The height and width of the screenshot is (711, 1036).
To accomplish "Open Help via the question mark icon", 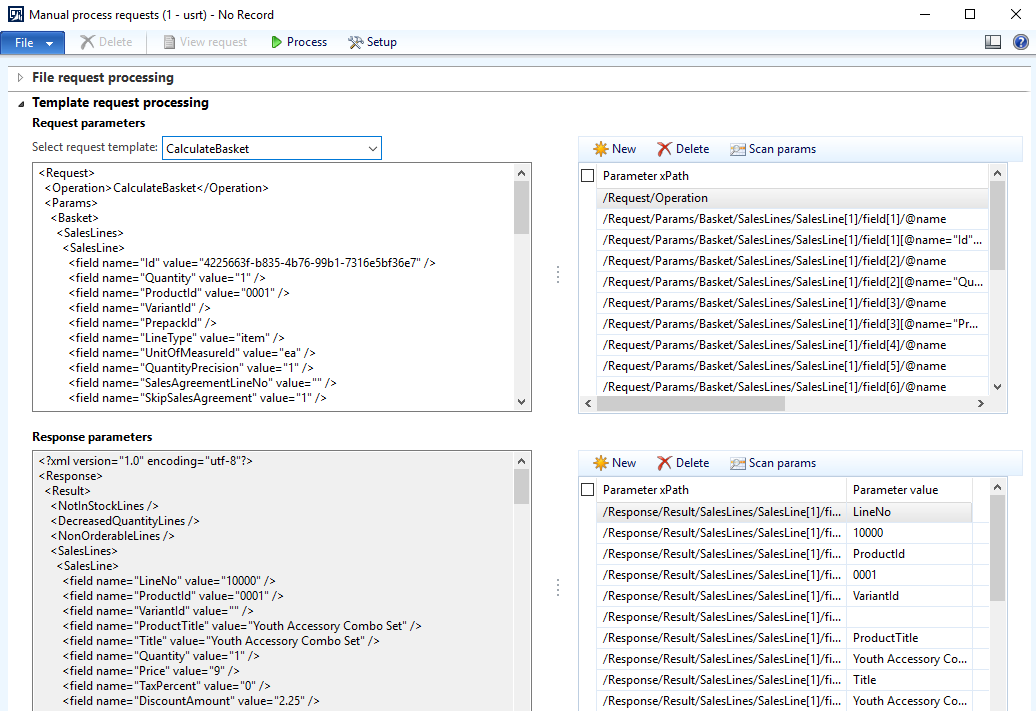I will tap(1021, 42).
